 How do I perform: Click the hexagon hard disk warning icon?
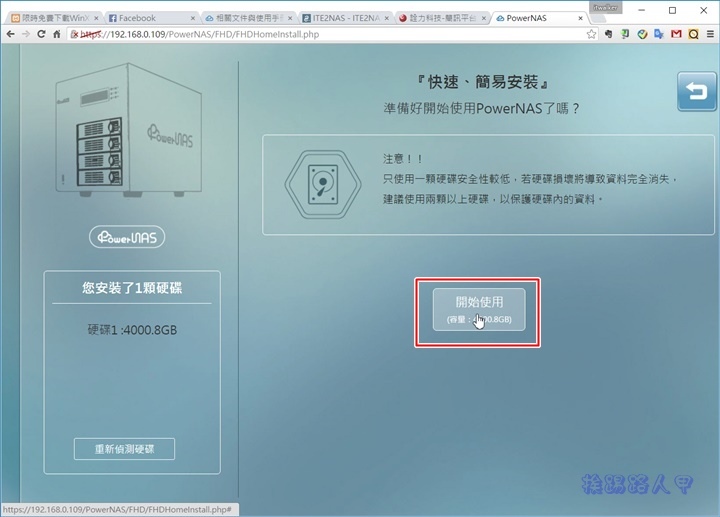[x=323, y=185]
